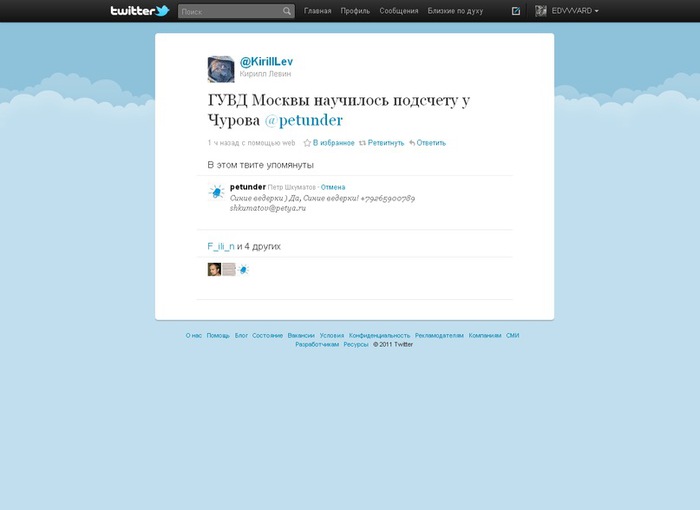Click the Поиск search field

[x=230, y=11]
